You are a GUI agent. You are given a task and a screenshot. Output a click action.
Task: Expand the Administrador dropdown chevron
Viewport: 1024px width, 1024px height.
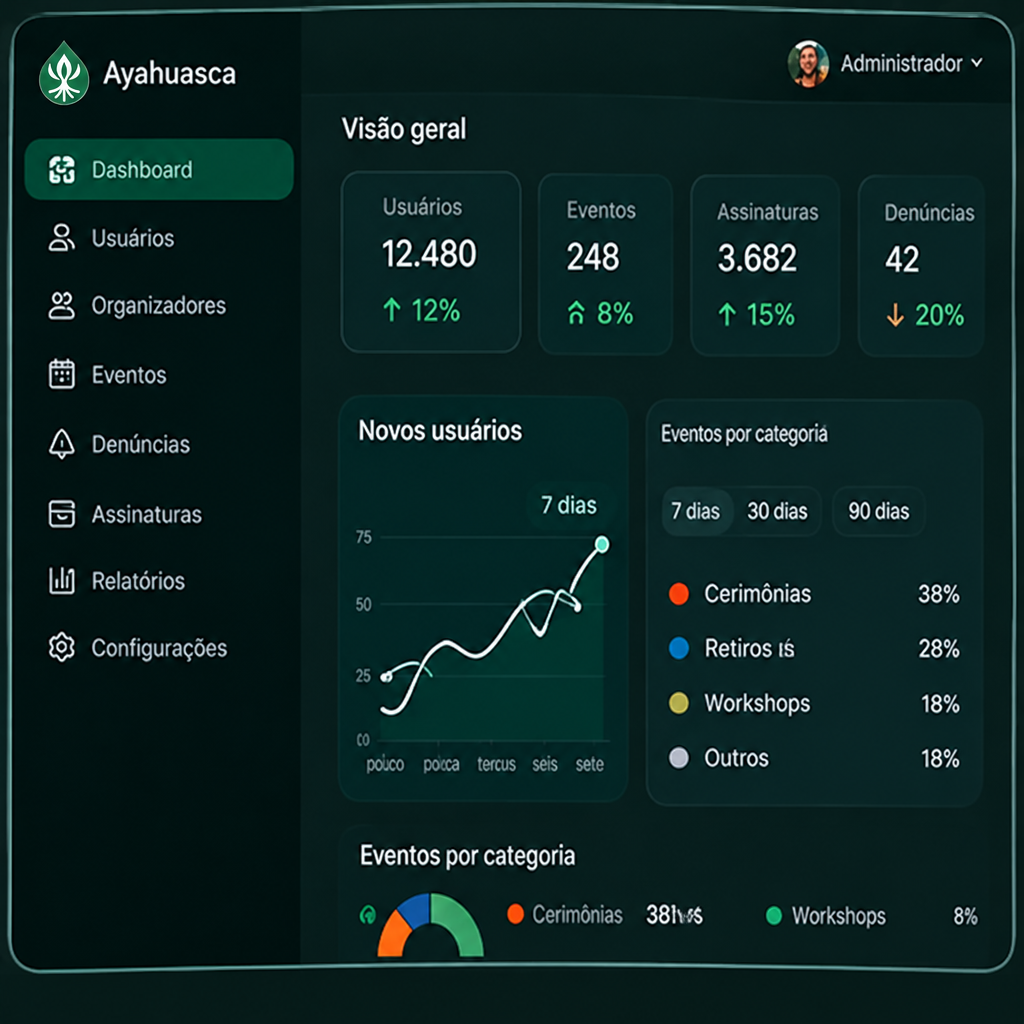tap(976, 63)
